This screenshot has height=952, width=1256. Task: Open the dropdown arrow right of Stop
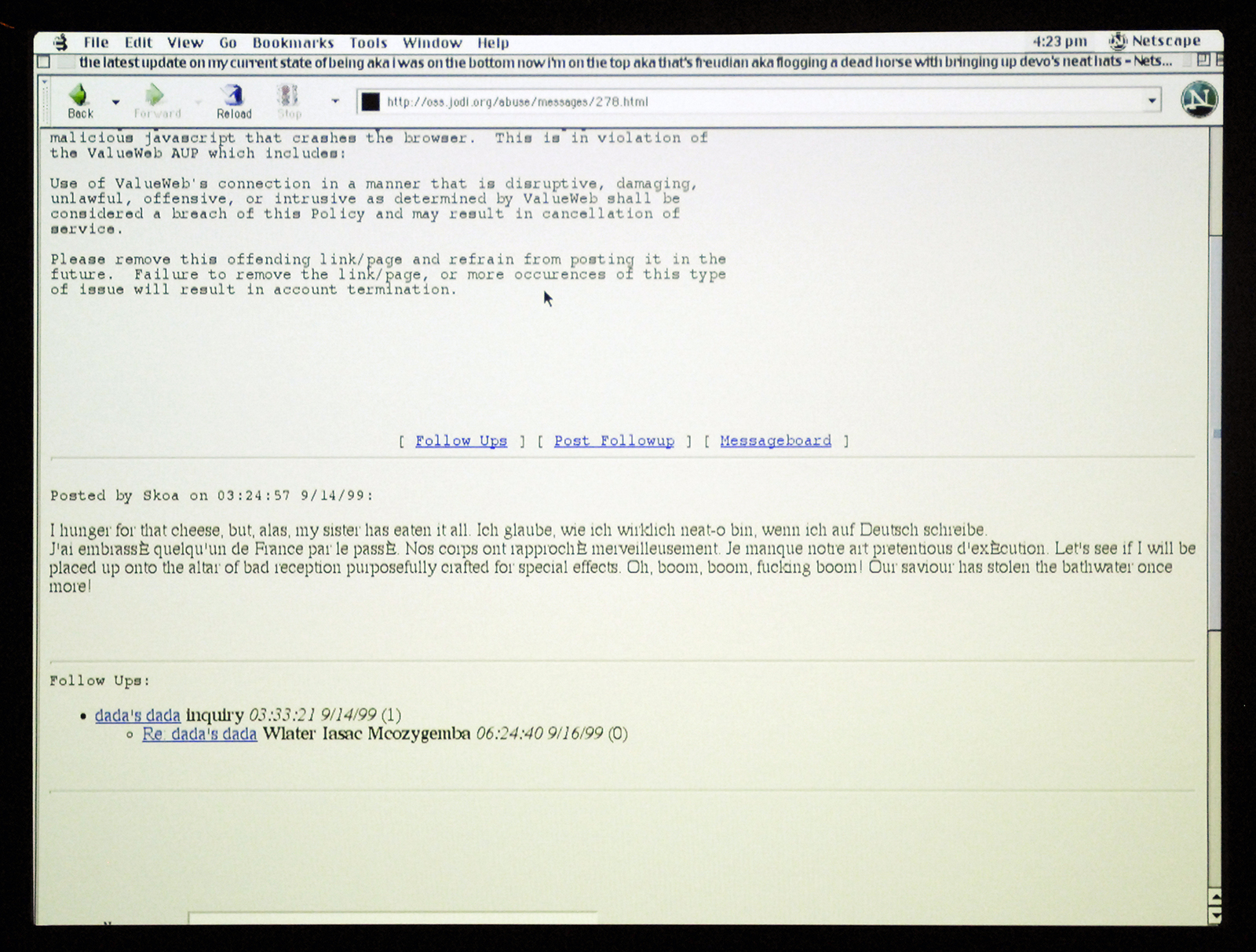point(335,101)
